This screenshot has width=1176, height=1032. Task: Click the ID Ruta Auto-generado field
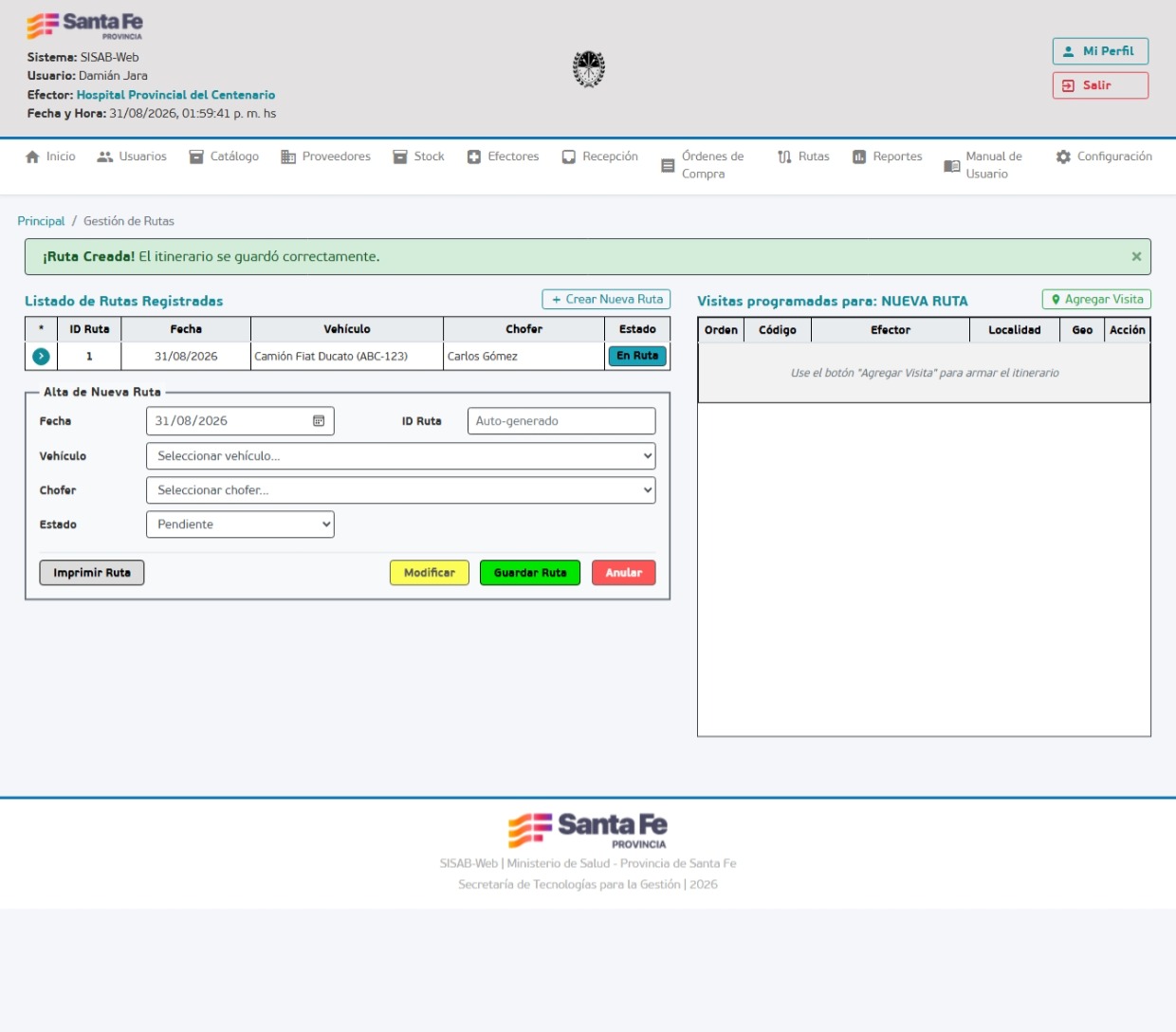click(561, 421)
